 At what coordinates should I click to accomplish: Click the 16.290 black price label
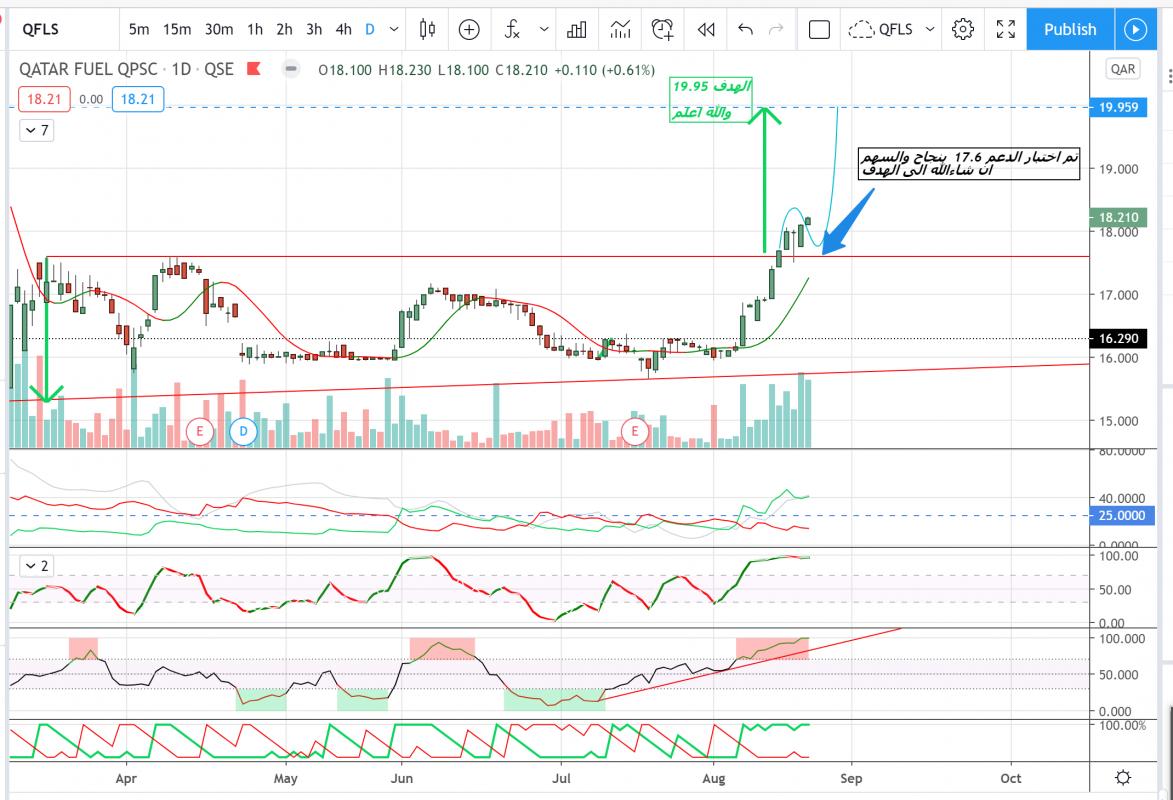pos(1118,338)
